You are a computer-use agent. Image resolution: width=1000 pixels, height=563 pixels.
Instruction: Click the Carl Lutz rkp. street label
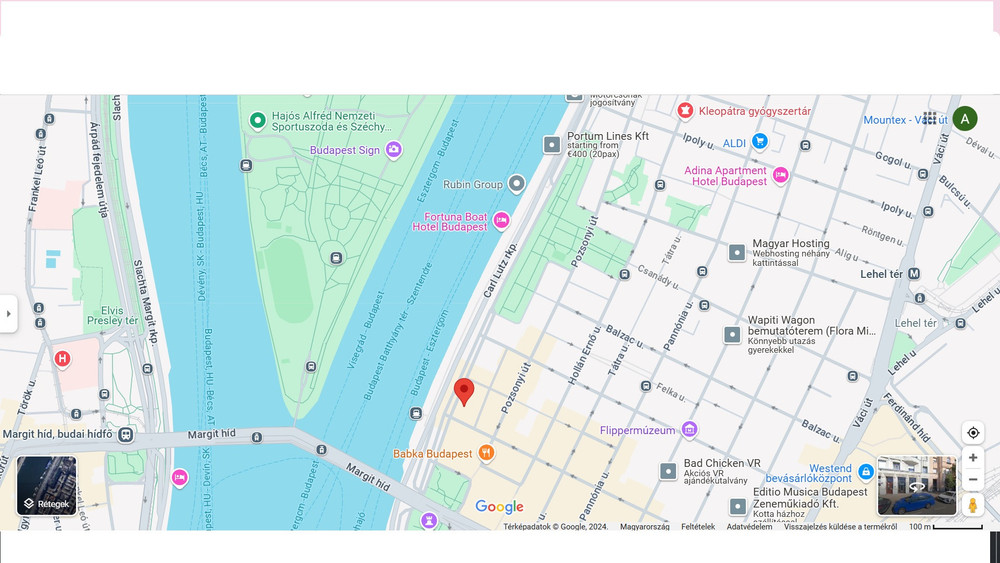pyautogui.click(x=499, y=270)
